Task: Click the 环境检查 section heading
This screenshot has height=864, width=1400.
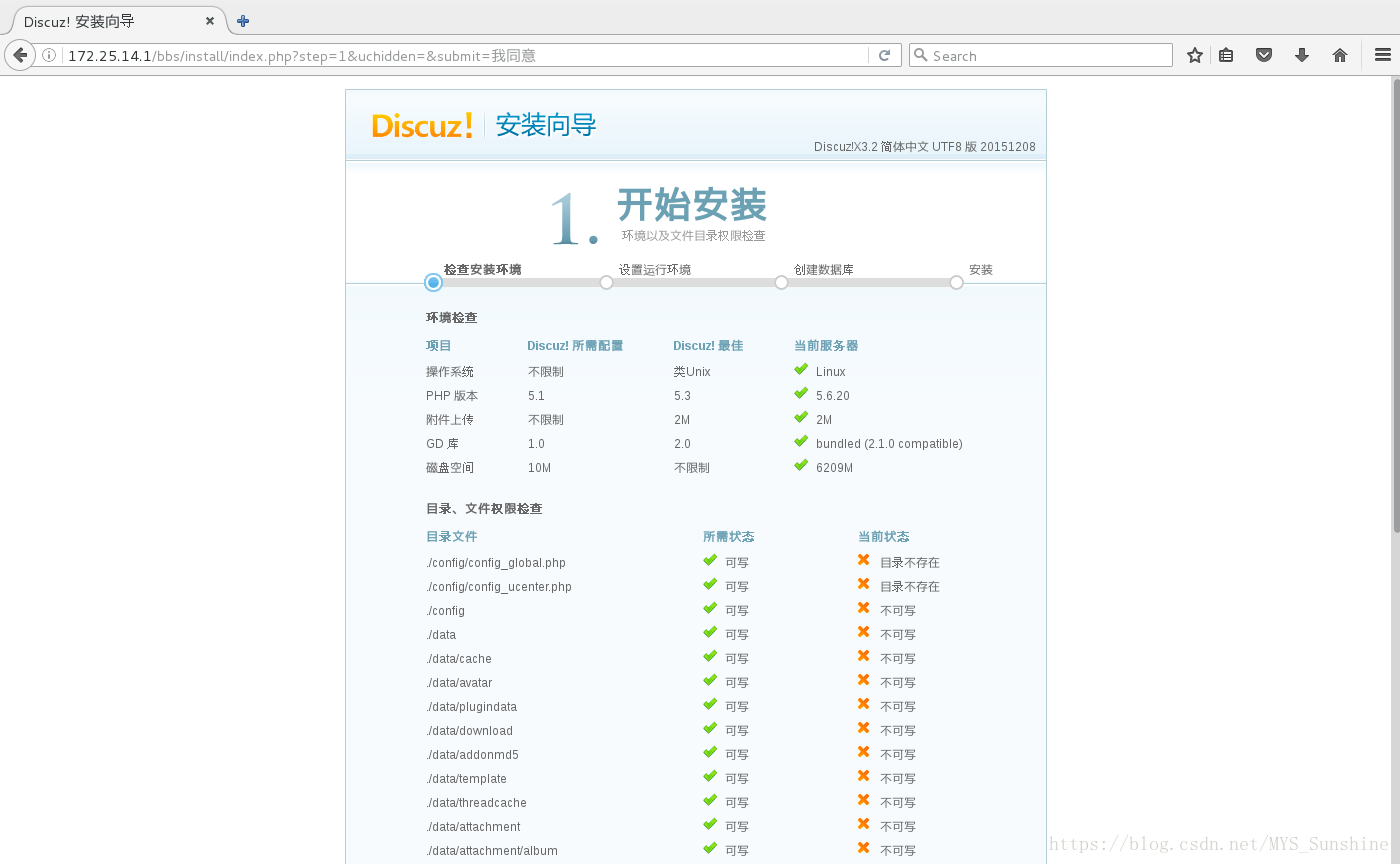Action: pos(452,318)
